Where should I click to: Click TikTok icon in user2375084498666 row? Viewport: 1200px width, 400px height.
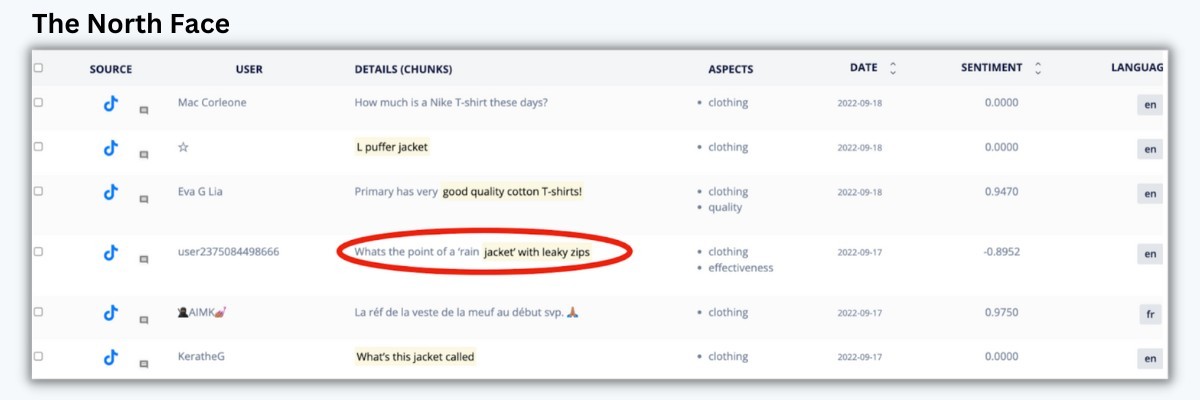click(x=111, y=253)
